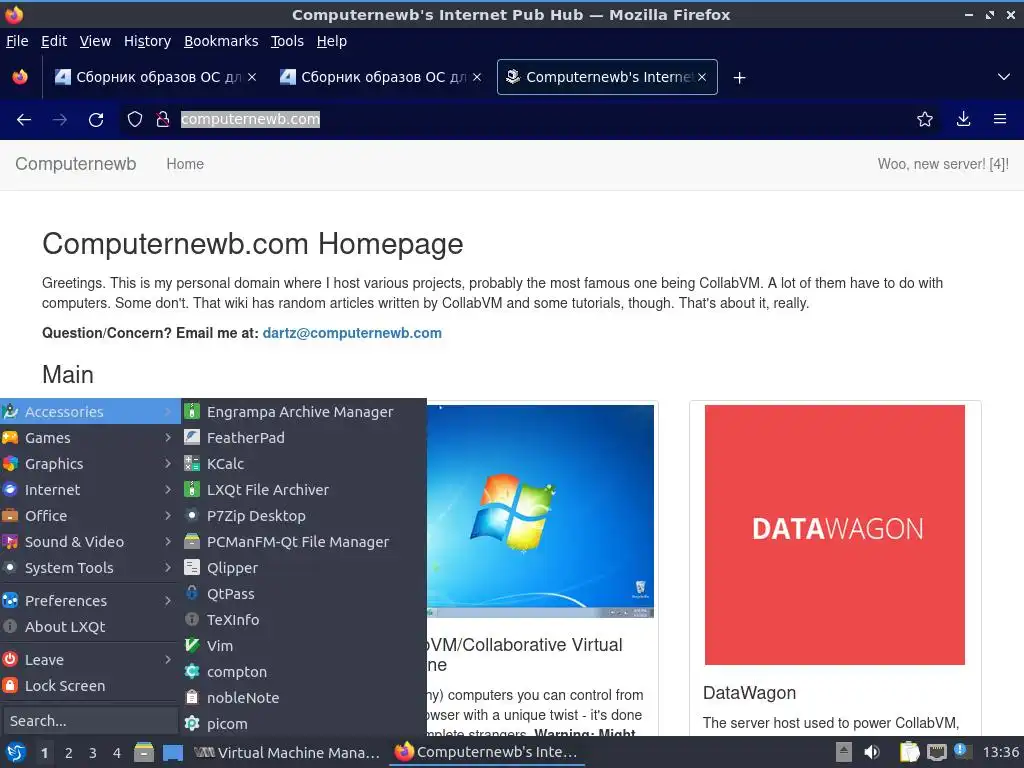Open the Edit menu
The image size is (1024, 768).
[x=54, y=41]
